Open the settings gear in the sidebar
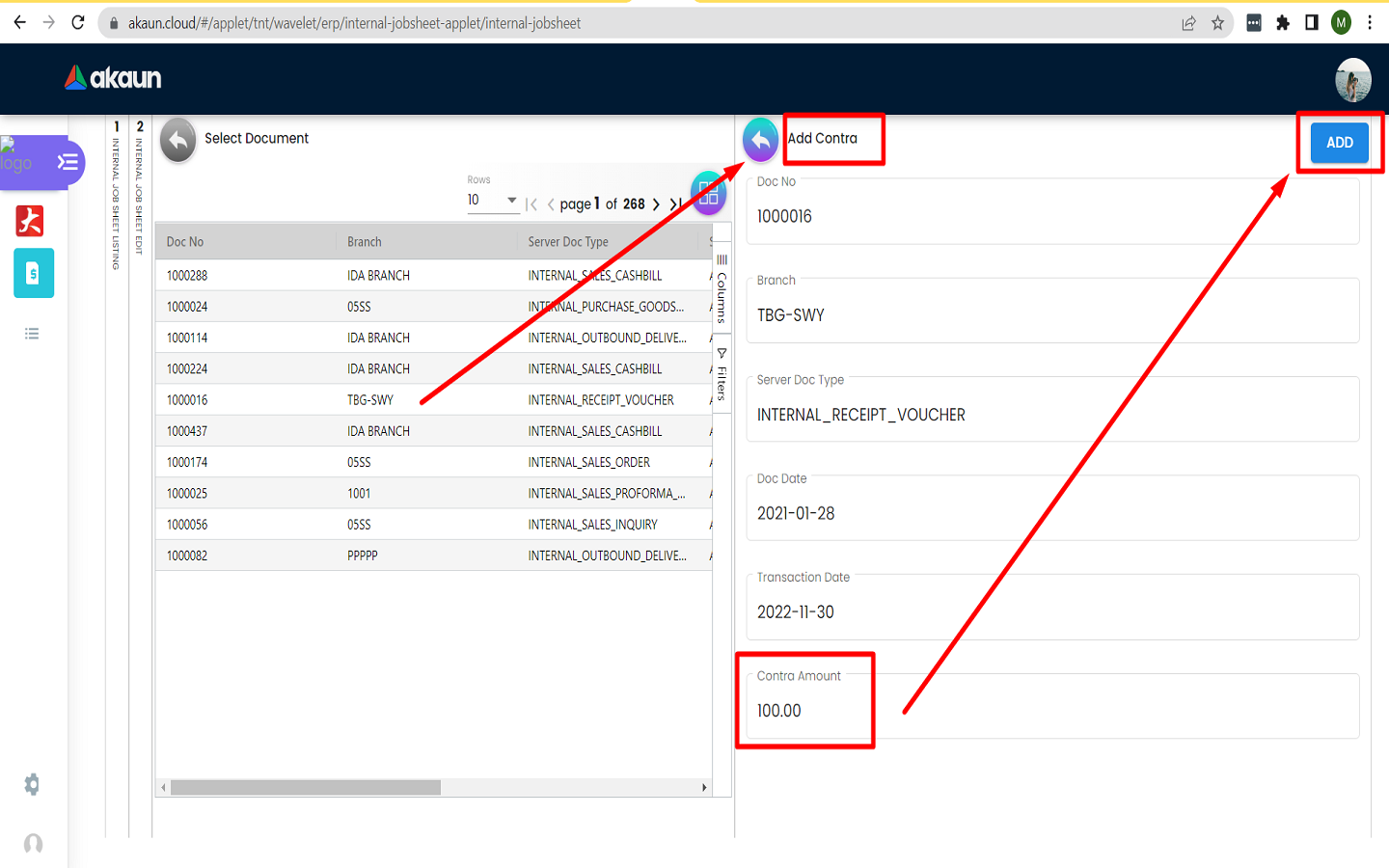 (33, 784)
